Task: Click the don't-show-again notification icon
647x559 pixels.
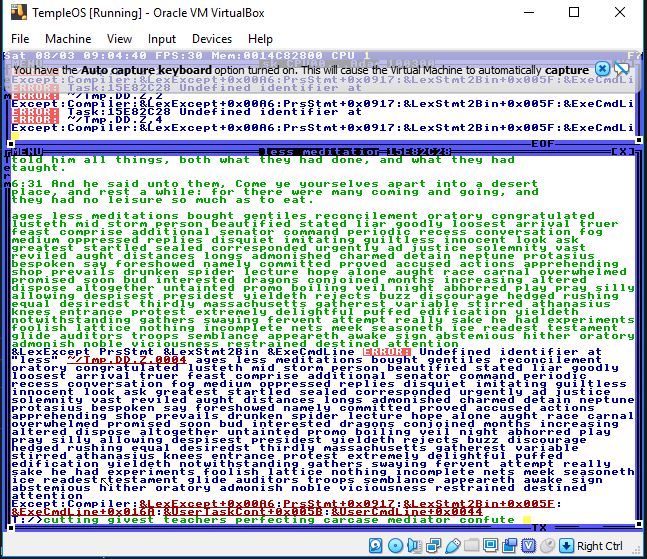Action: (x=621, y=69)
